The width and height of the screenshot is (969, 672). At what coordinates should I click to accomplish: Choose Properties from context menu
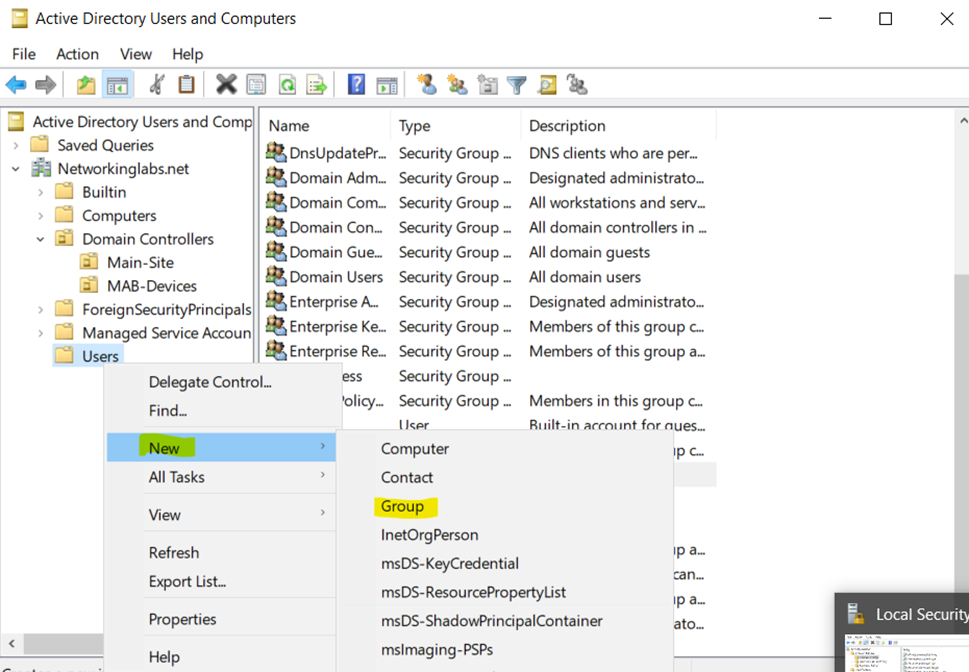point(221,619)
